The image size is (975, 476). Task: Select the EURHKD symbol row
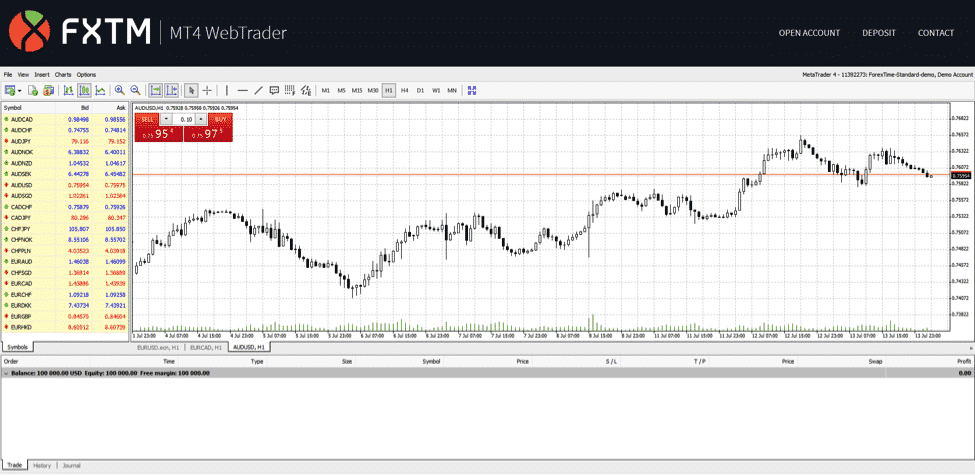point(65,327)
